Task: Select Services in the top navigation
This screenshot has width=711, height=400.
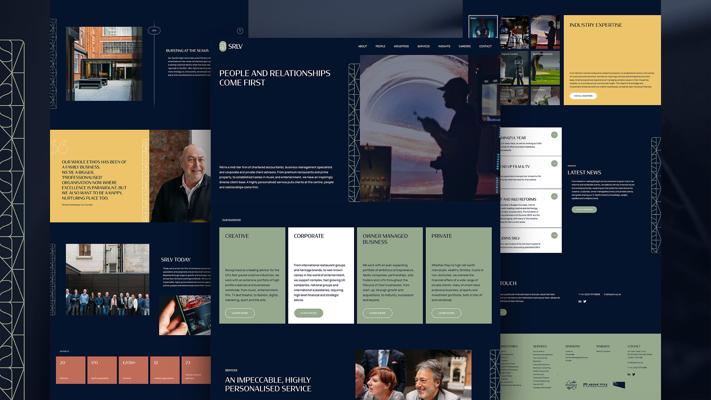Action: click(424, 46)
